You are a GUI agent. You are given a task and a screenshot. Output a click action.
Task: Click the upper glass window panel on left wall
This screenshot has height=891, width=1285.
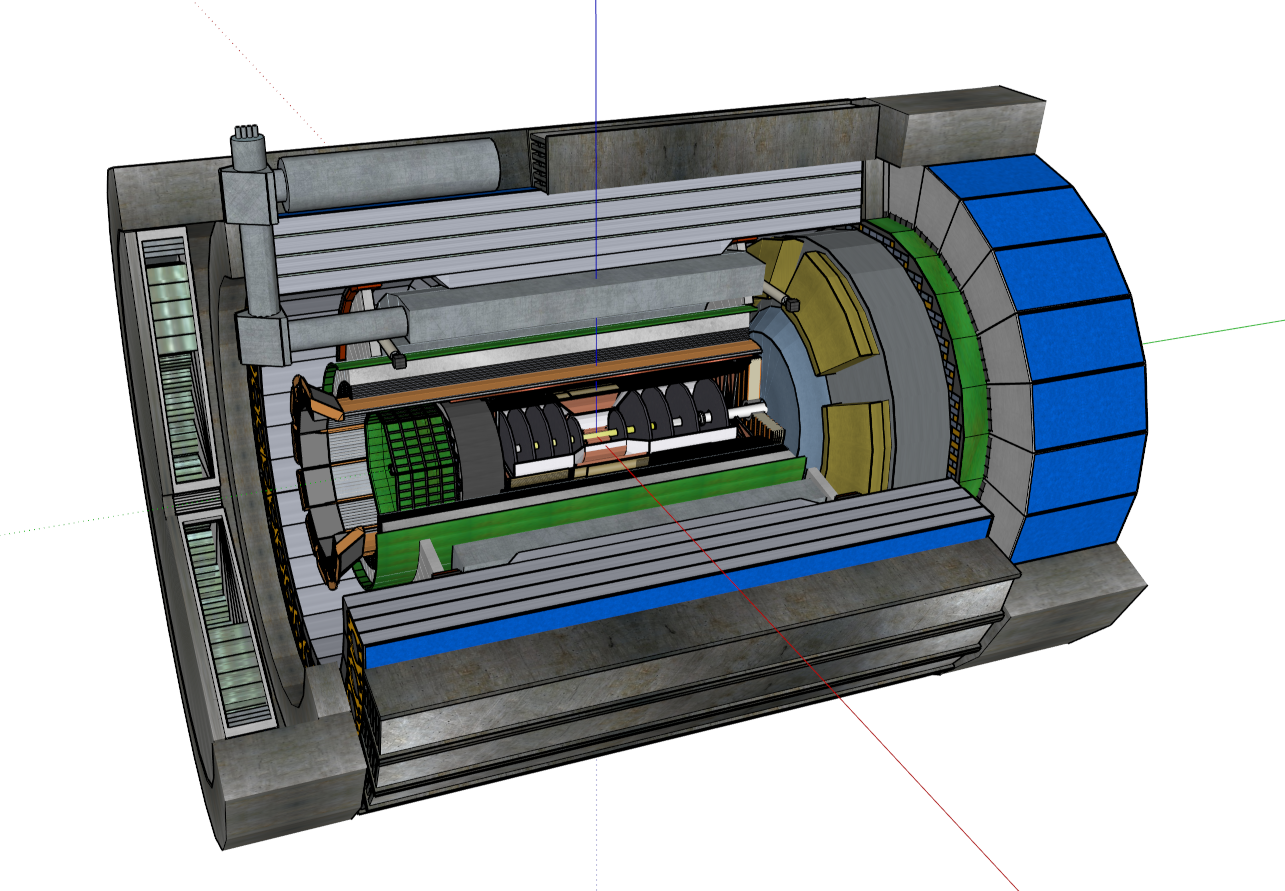pyautogui.click(x=177, y=360)
